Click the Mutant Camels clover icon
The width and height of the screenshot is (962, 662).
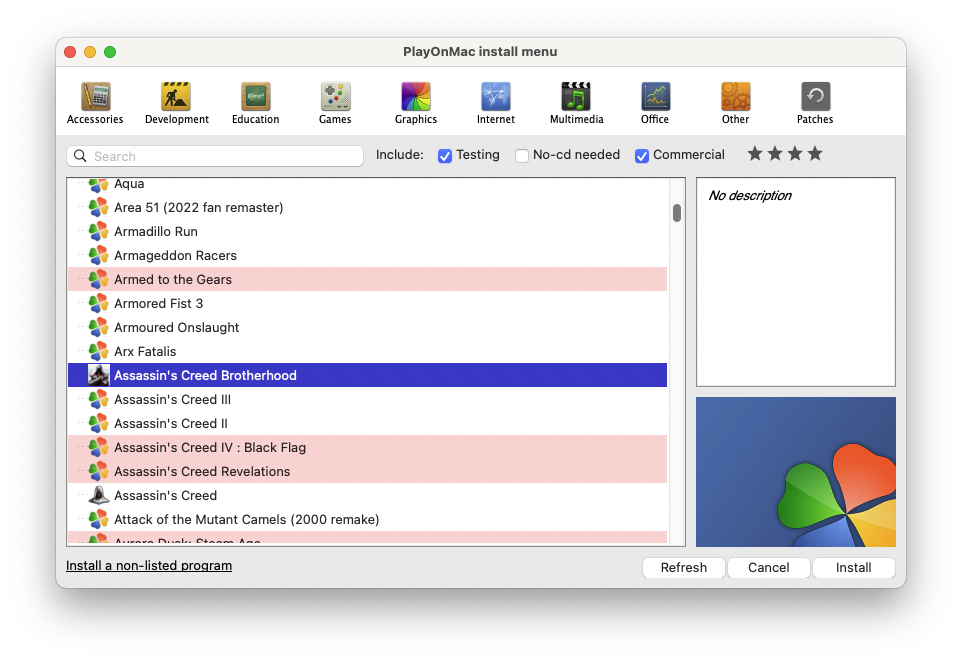[x=99, y=519]
